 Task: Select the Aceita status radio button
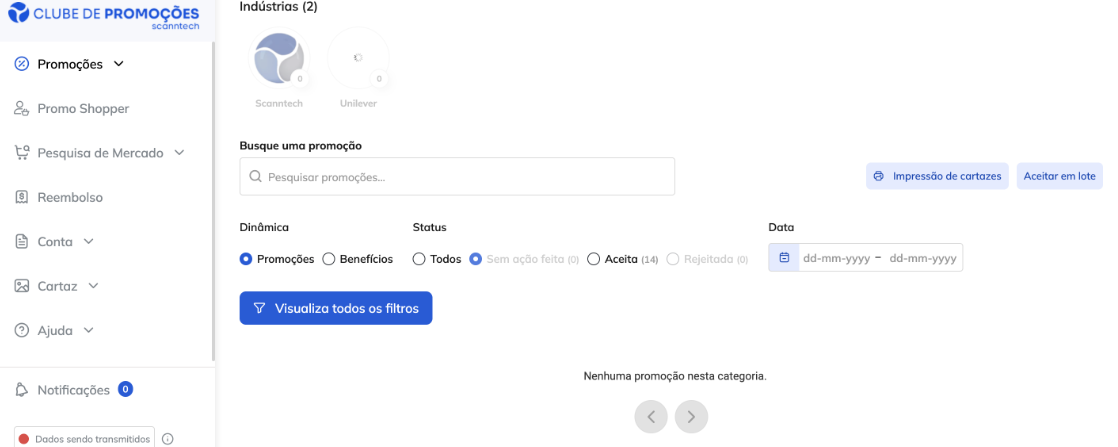(594, 259)
